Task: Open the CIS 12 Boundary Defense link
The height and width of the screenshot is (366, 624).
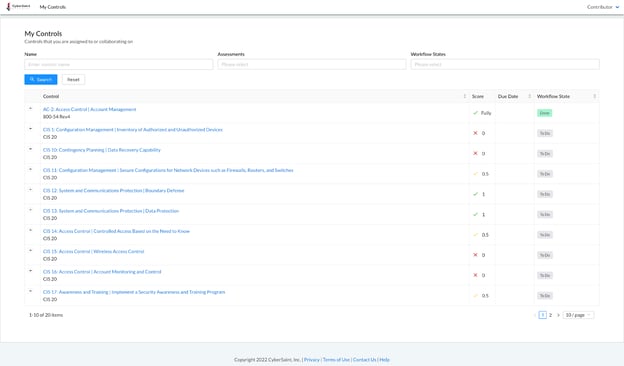Action: coord(113,191)
